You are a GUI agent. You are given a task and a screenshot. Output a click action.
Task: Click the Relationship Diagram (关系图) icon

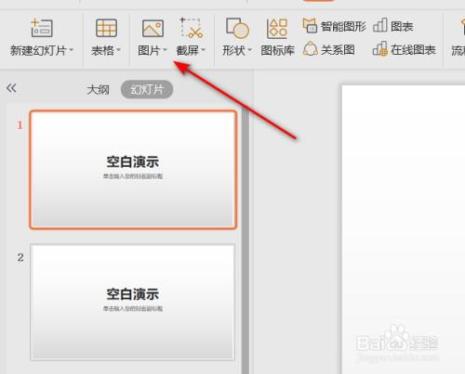pos(310,49)
